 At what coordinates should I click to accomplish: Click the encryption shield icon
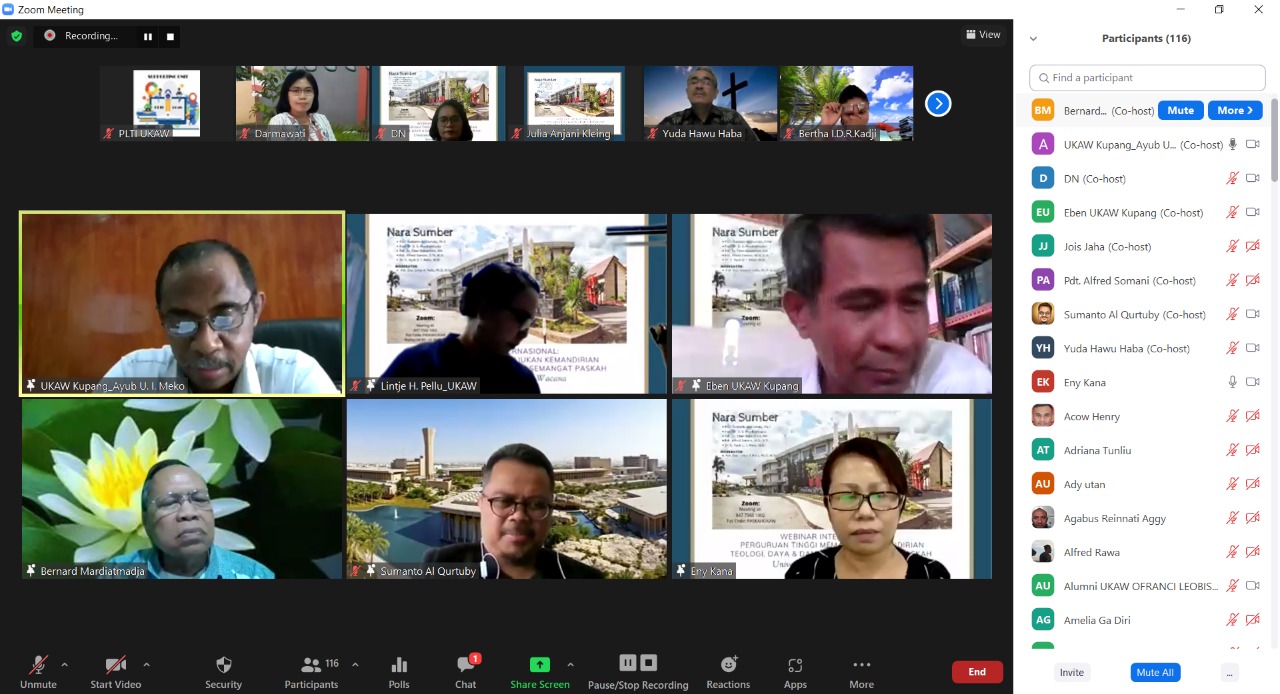[x=16, y=36]
